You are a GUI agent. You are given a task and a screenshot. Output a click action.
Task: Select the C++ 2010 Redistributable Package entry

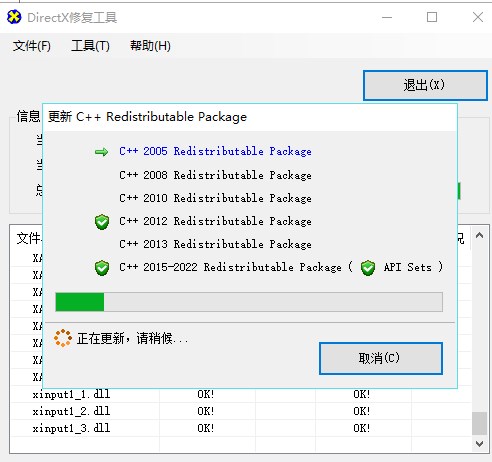[x=215, y=198]
